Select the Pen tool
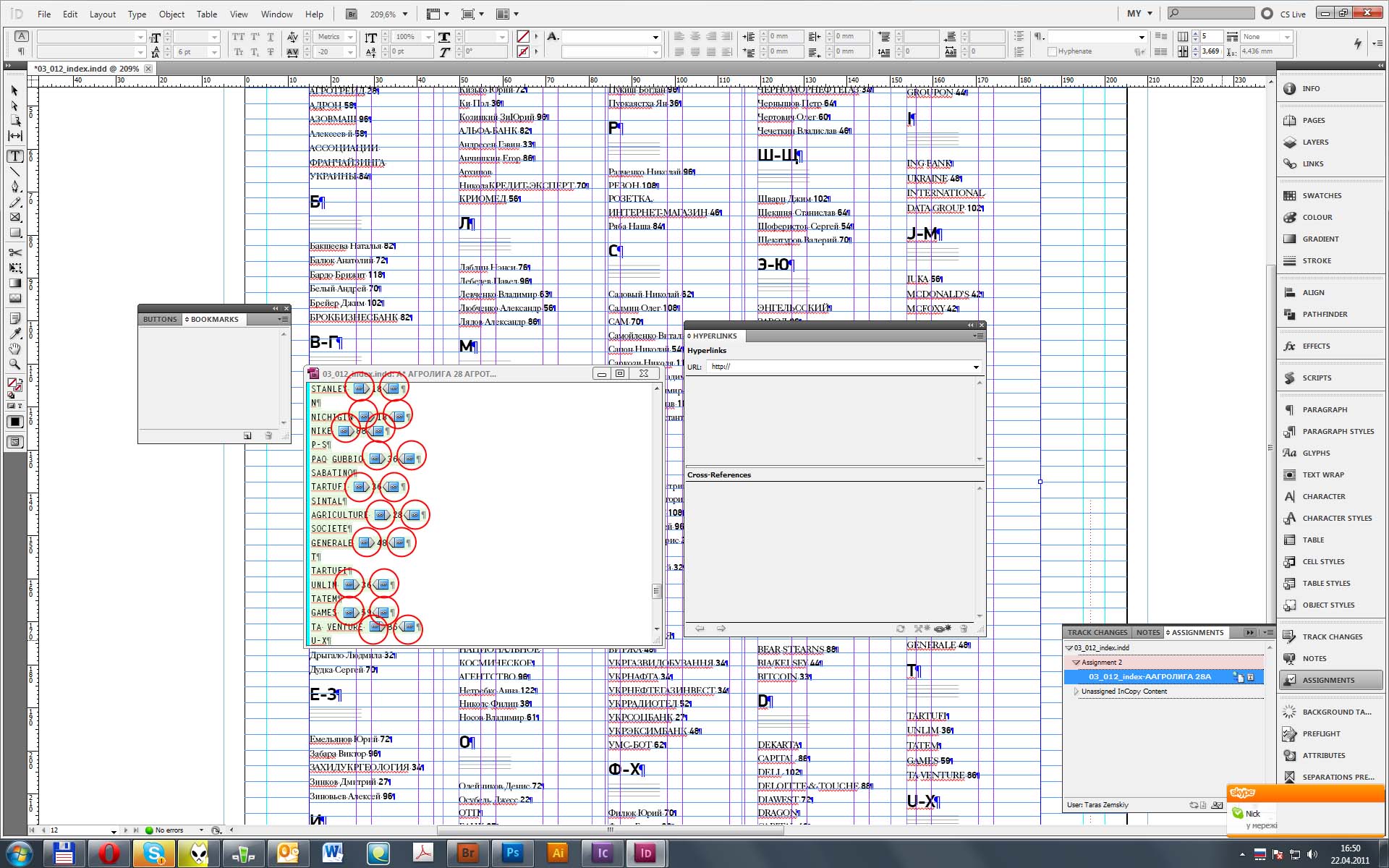This screenshot has width=1389, height=868. pyautogui.click(x=14, y=187)
